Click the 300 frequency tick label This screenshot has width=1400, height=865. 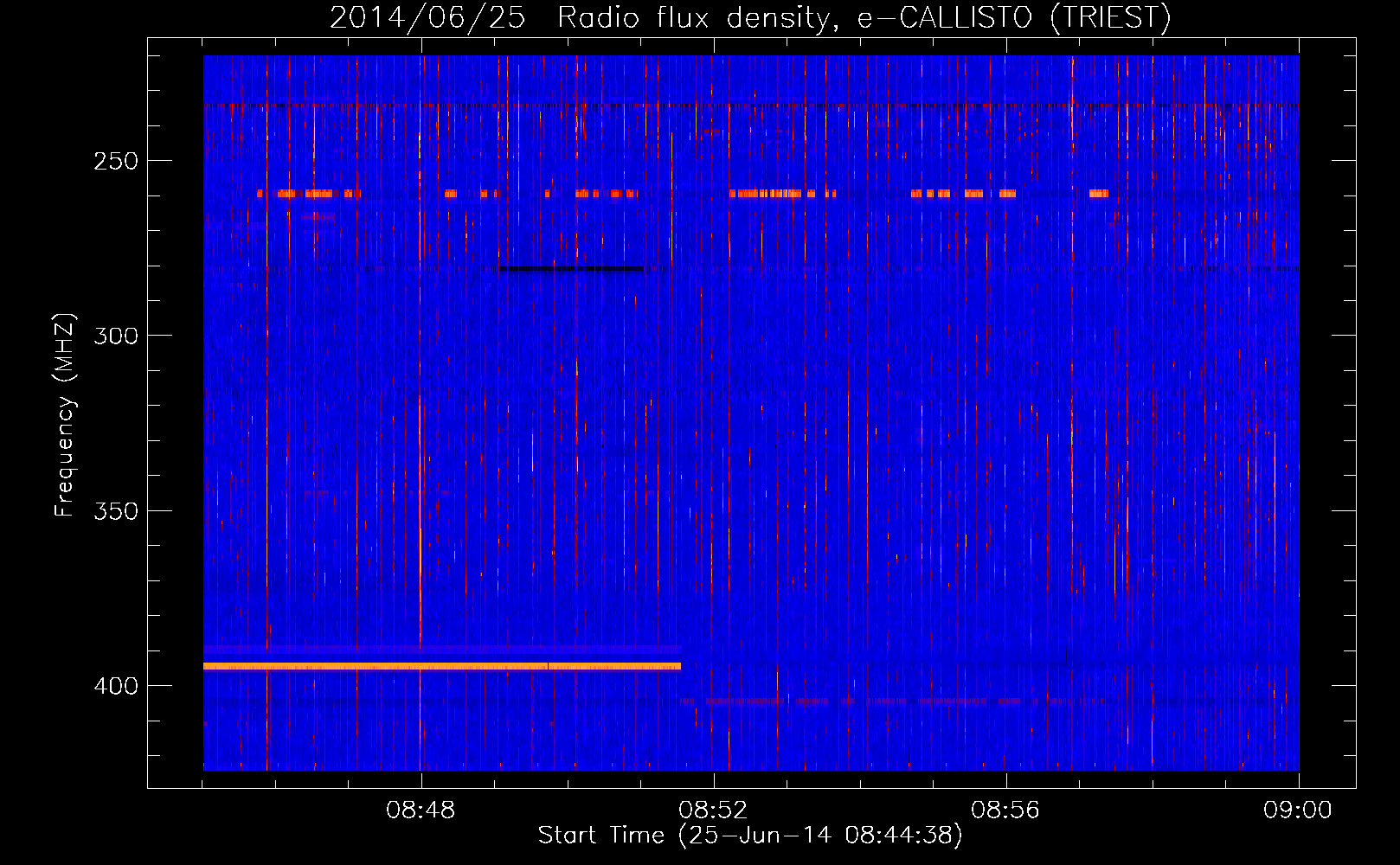click(x=116, y=336)
